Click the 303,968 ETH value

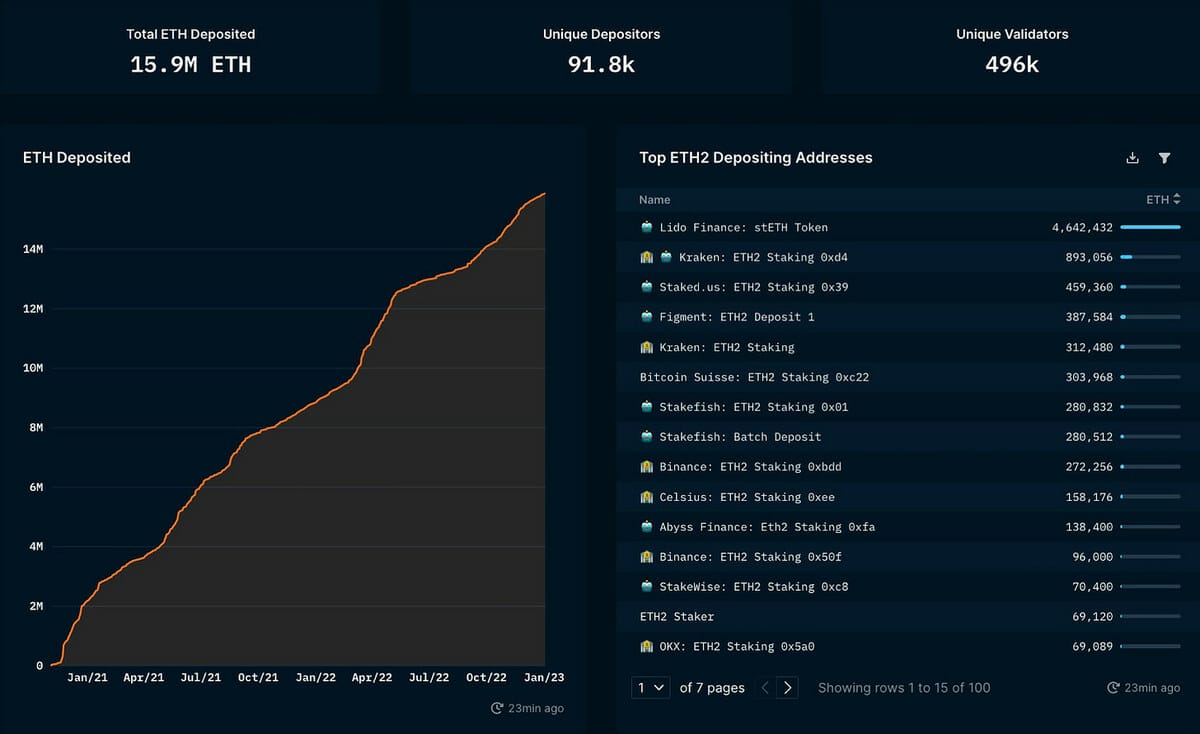[1089, 377]
